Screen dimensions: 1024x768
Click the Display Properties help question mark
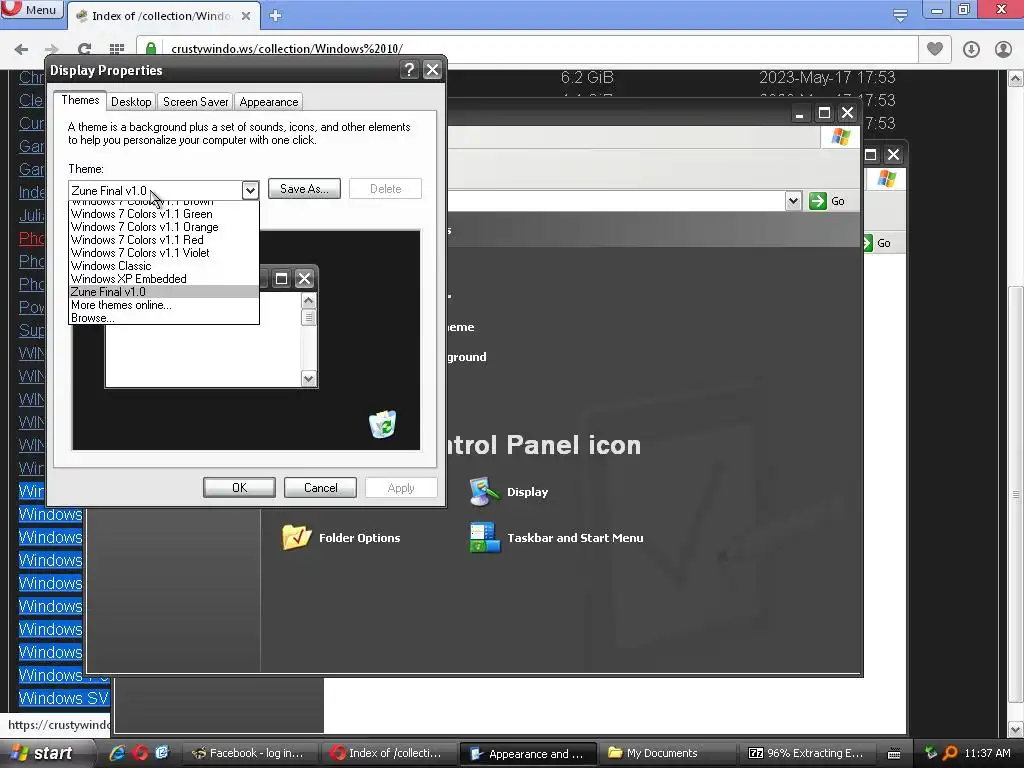(x=409, y=70)
